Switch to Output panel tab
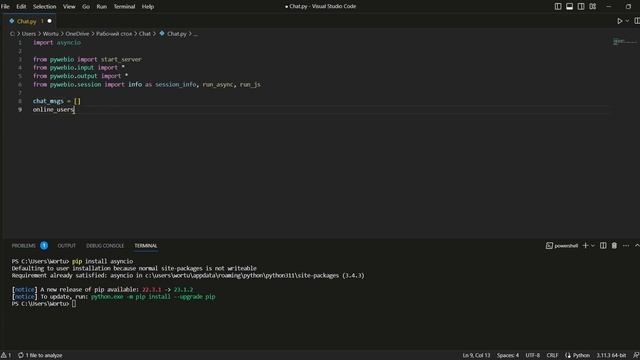 click(x=67, y=246)
